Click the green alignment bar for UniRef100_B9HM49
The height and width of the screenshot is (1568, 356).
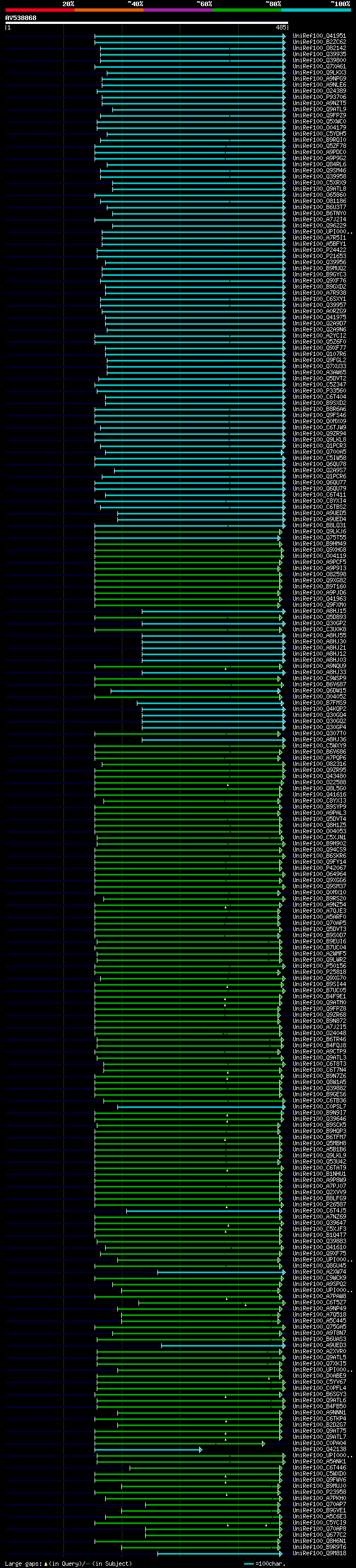coord(189,543)
